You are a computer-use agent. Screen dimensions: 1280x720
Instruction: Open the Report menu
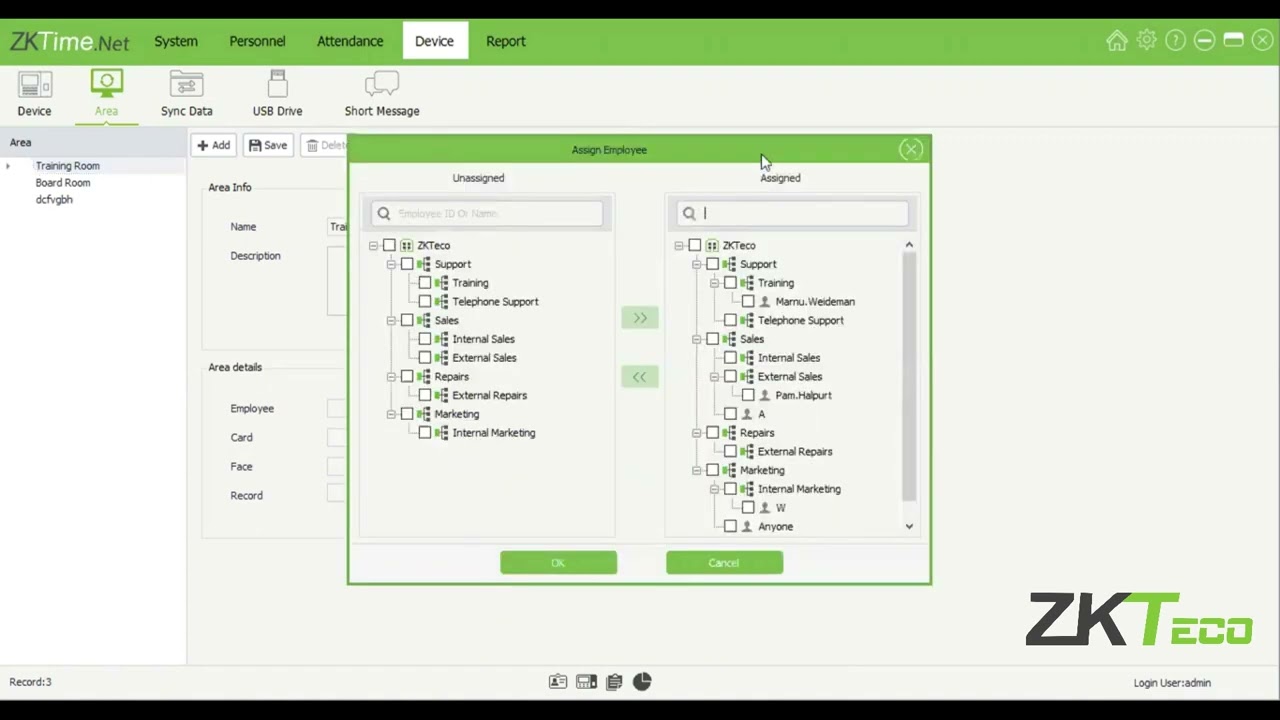506,41
